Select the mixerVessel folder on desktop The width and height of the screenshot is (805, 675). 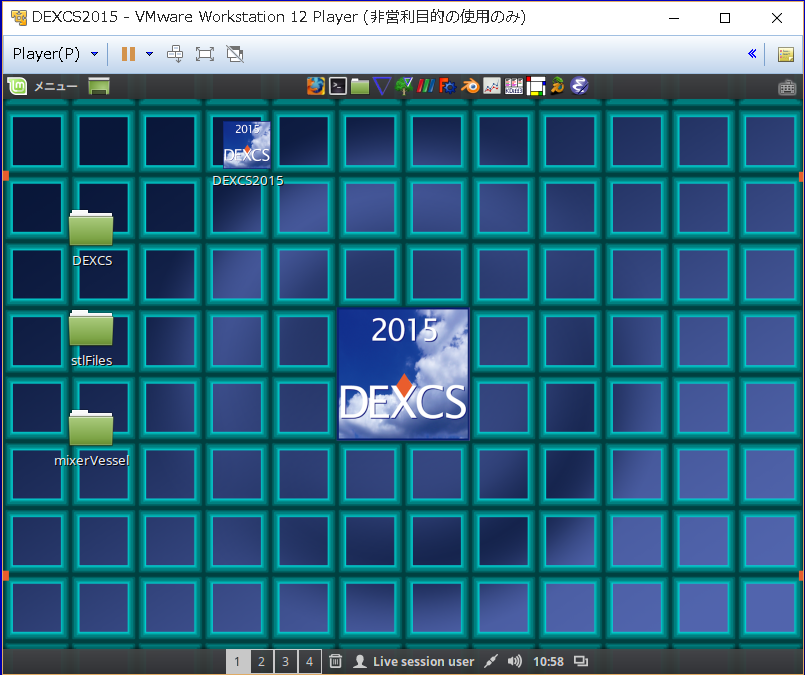tap(91, 439)
